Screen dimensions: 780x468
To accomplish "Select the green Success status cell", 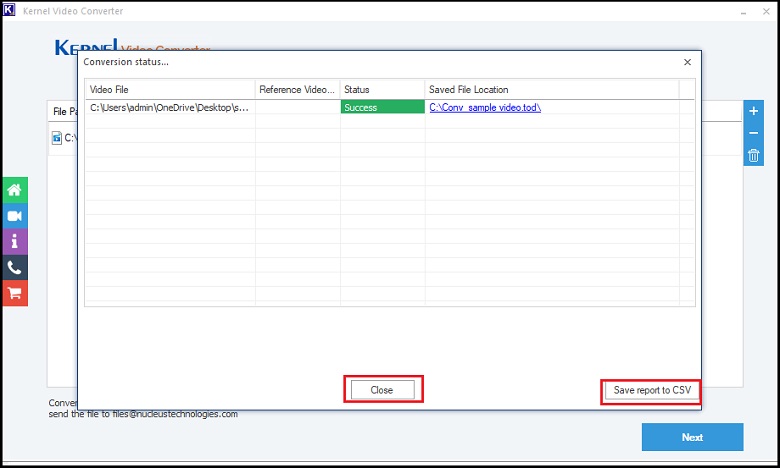I will (383, 107).
